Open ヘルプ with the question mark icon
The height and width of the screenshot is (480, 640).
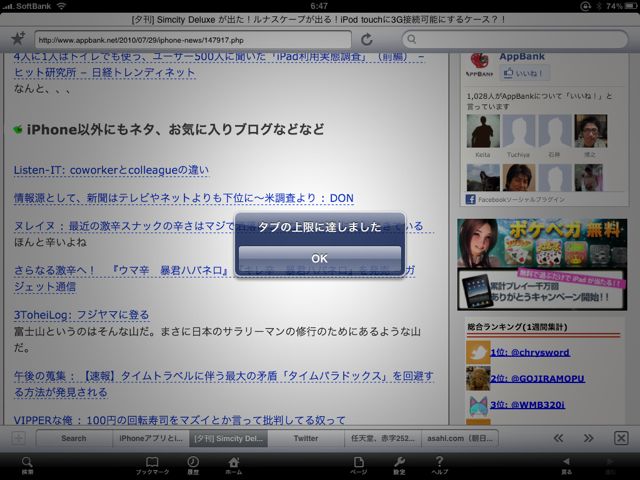[x=440, y=465]
